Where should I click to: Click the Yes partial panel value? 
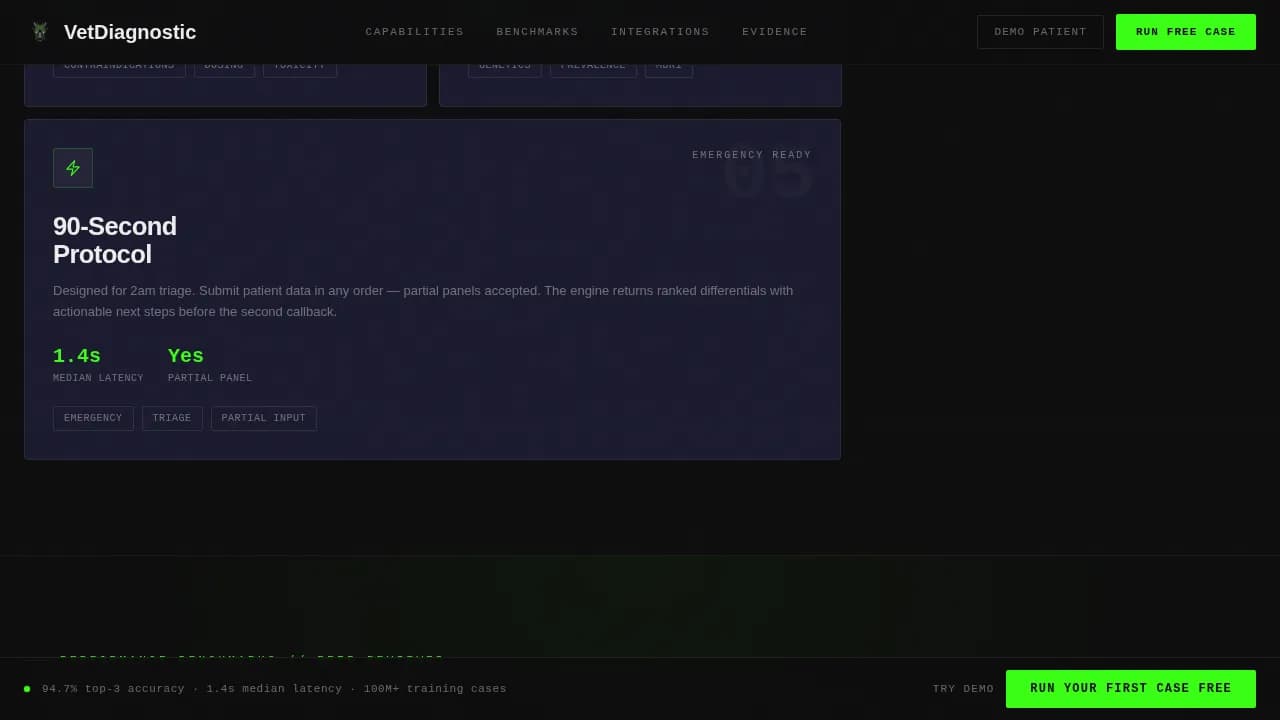point(186,356)
